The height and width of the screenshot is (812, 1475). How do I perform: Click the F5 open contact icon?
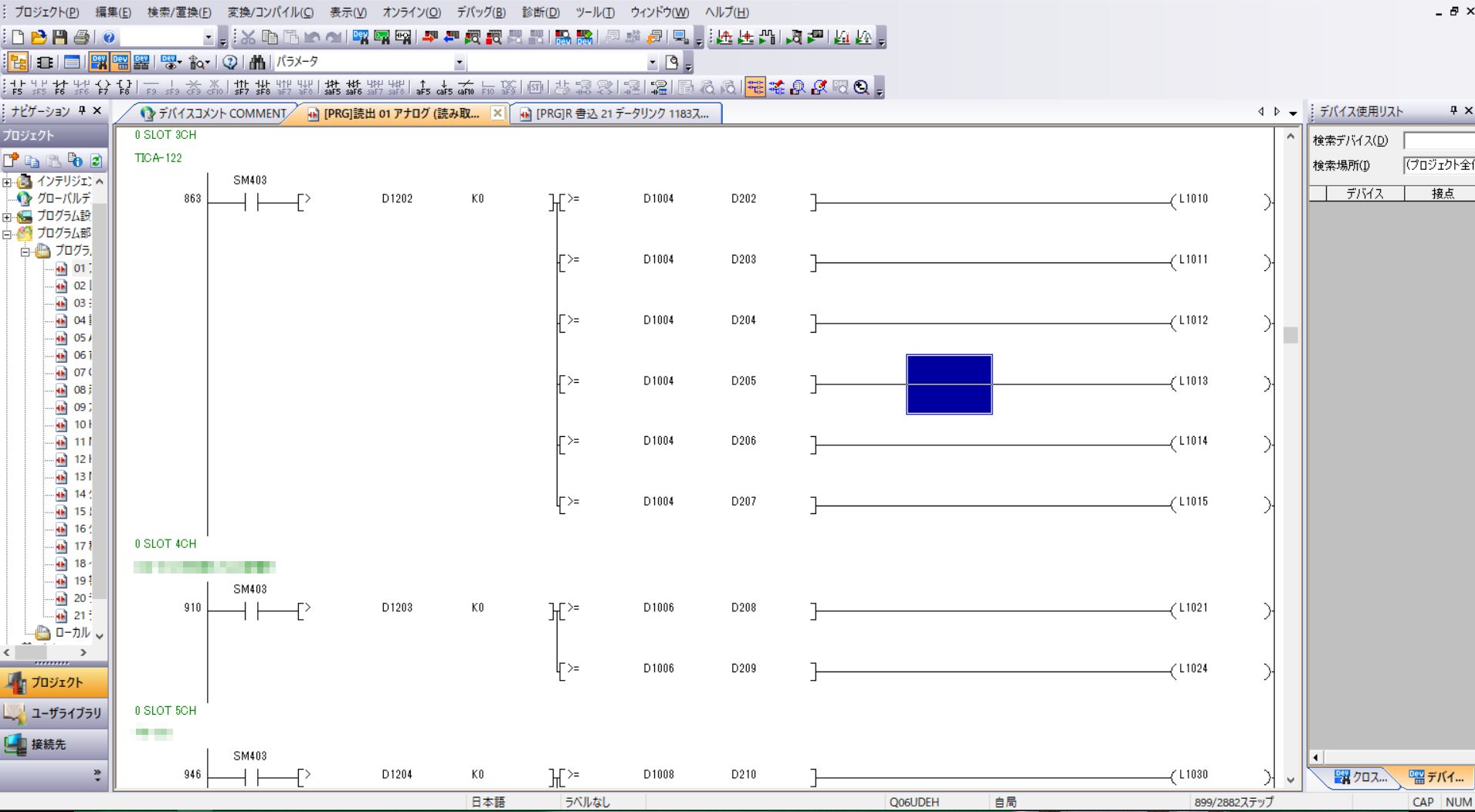tap(17, 87)
